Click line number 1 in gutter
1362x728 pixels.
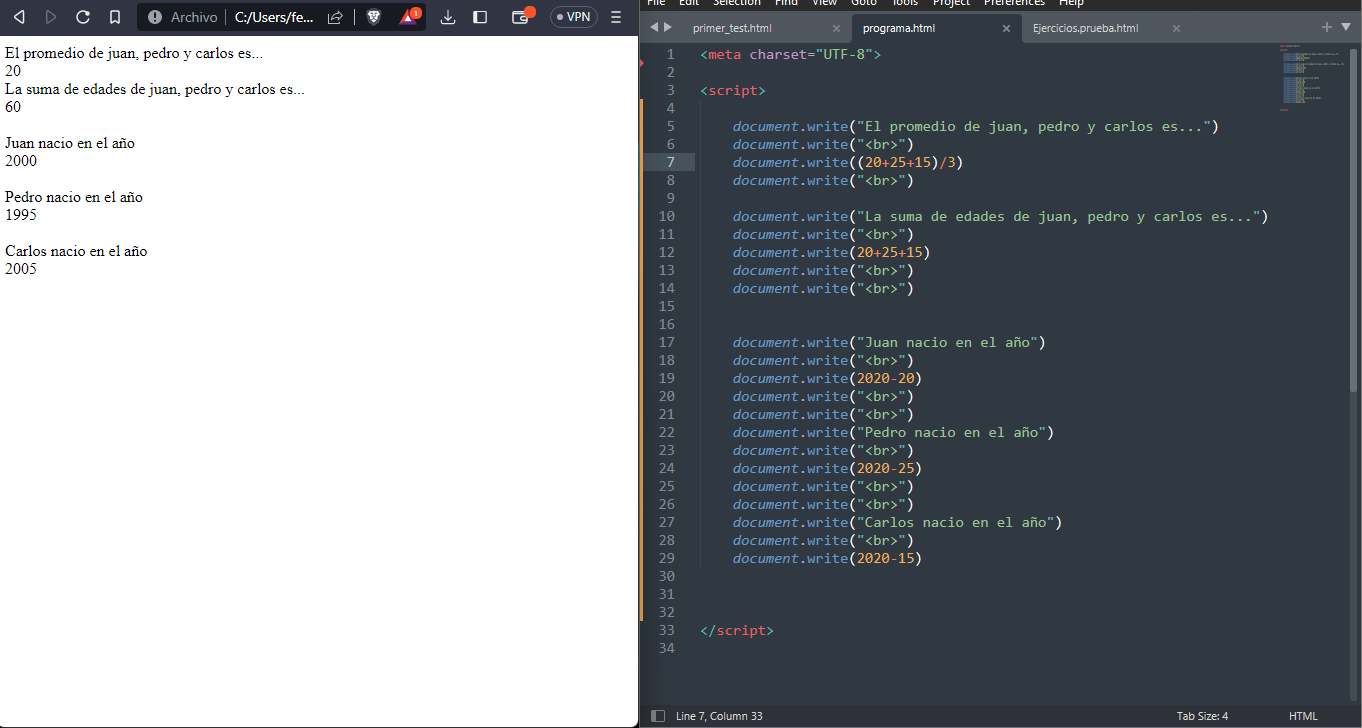click(671, 54)
